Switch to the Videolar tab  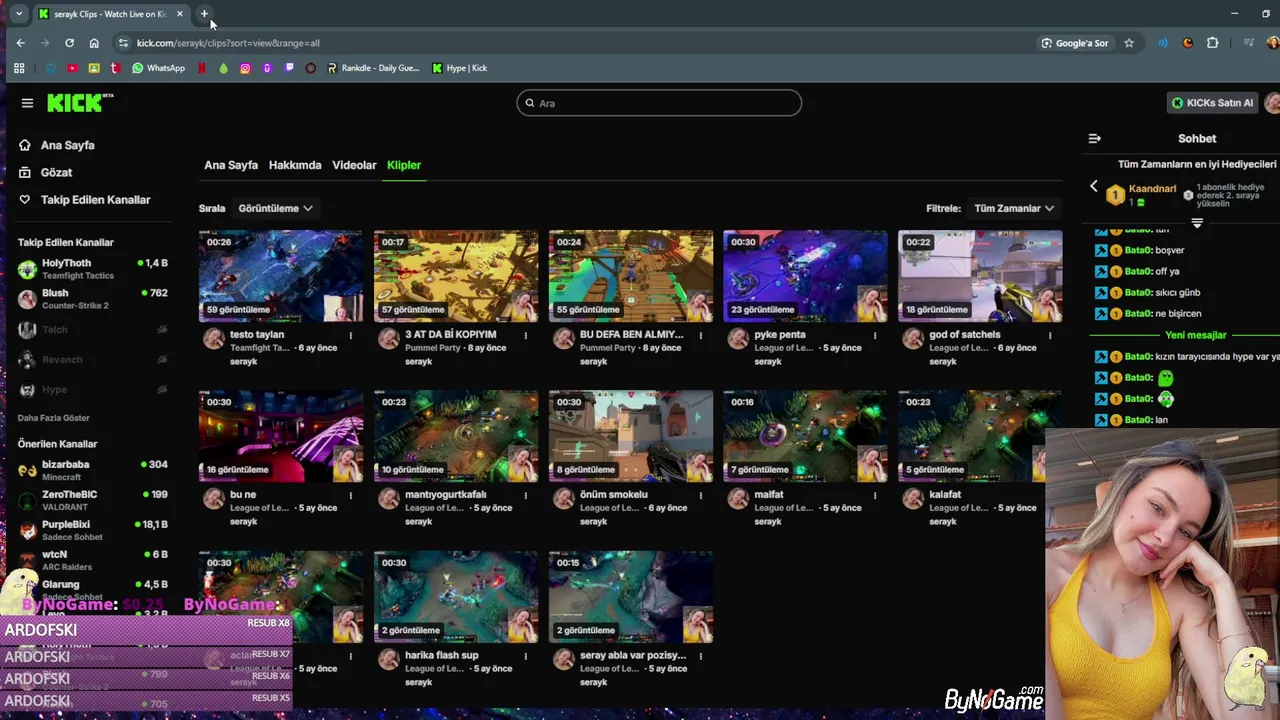click(x=354, y=165)
